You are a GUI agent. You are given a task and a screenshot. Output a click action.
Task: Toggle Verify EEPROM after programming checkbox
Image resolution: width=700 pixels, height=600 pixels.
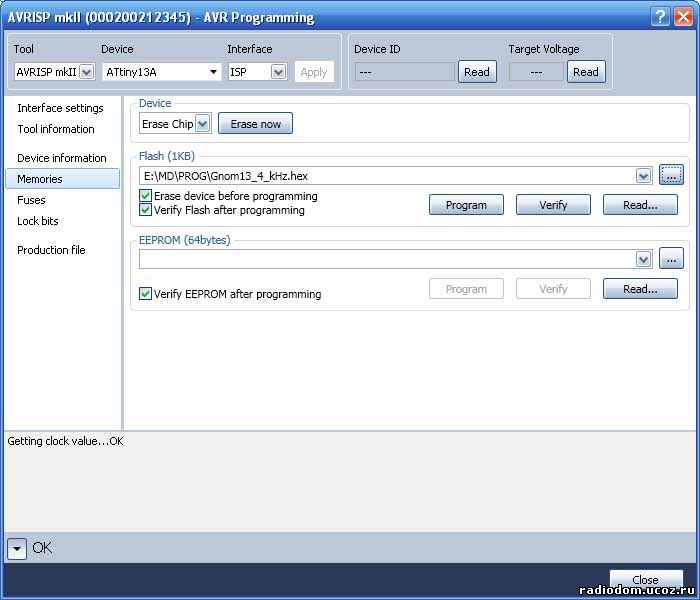pos(145,293)
